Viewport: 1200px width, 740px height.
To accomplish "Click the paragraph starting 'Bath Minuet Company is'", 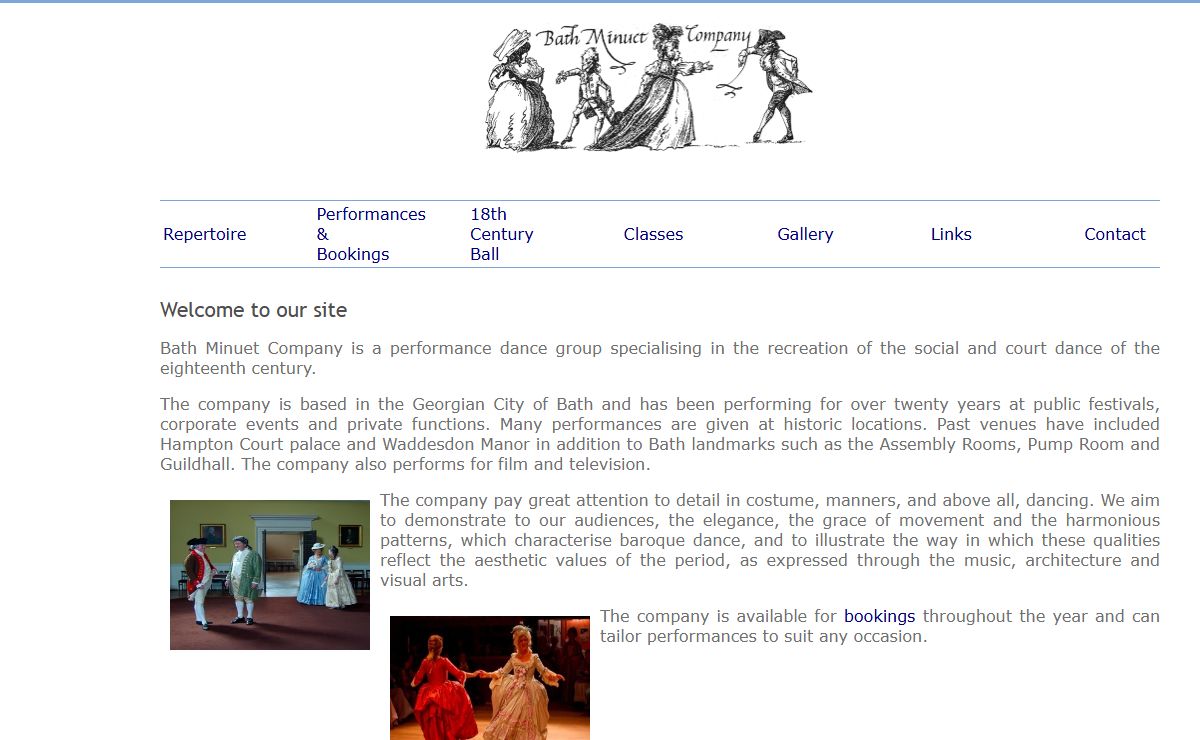I will point(660,358).
